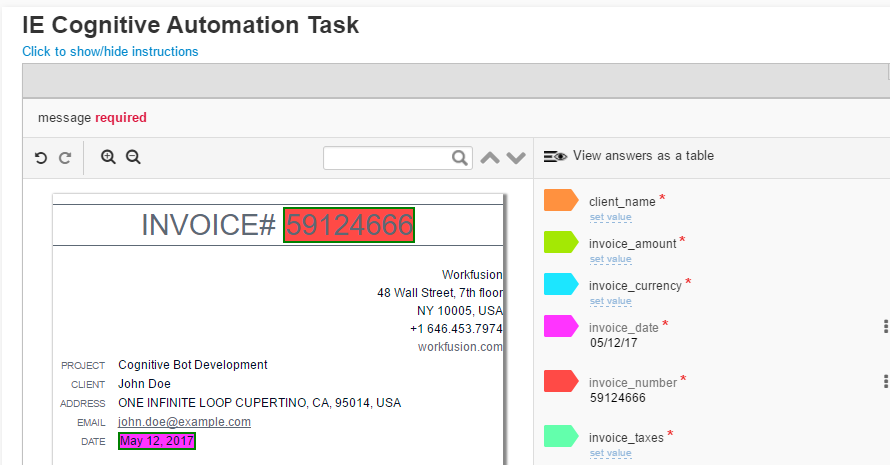This screenshot has width=890, height=465.
Task: Click highlighted invoice number 59124666 in document
Action: 349,225
